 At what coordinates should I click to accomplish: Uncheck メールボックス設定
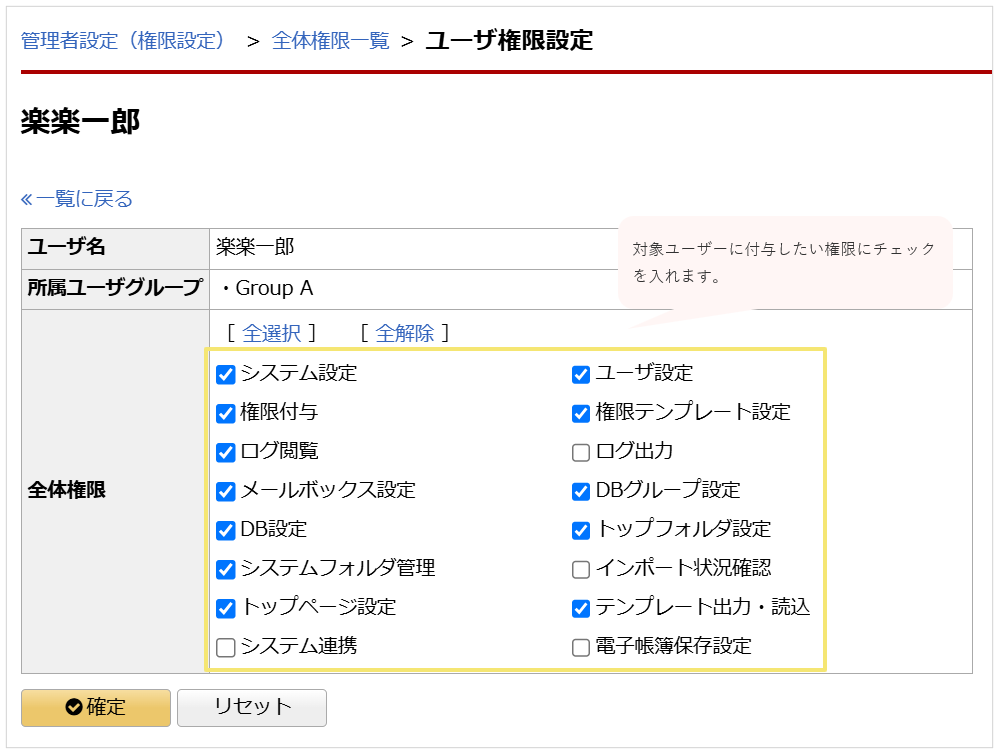[x=225, y=490]
